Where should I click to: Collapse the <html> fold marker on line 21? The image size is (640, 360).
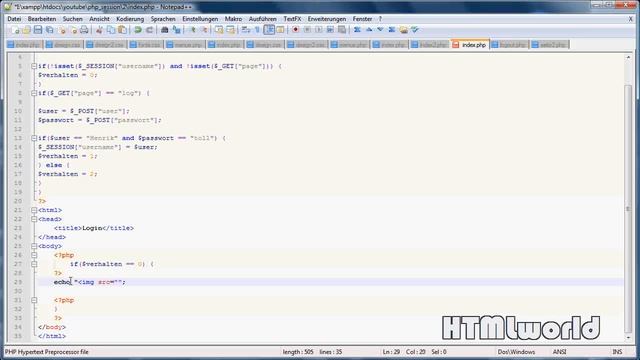(34, 210)
